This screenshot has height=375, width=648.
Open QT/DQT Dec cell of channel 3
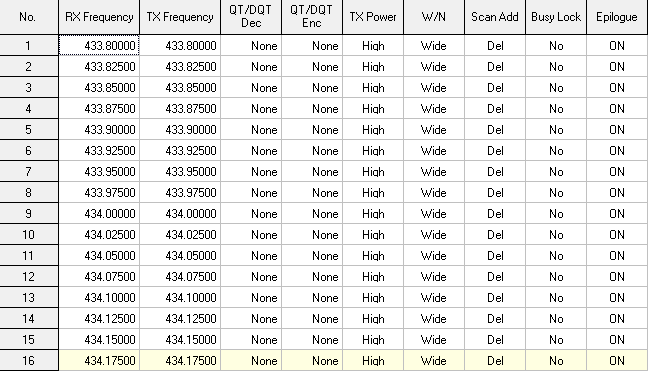[x=251, y=88]
